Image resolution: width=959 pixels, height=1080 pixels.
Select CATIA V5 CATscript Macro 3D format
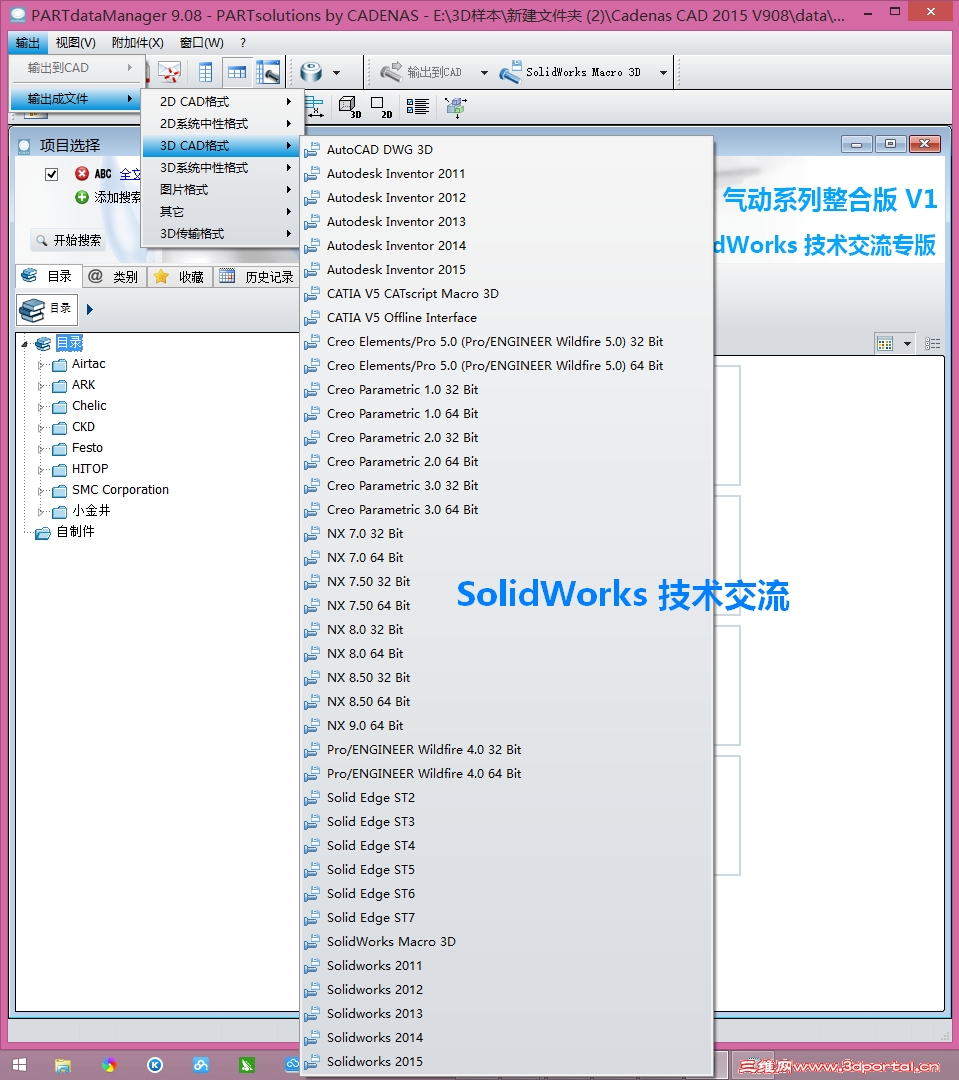click(x=506, y=293)
